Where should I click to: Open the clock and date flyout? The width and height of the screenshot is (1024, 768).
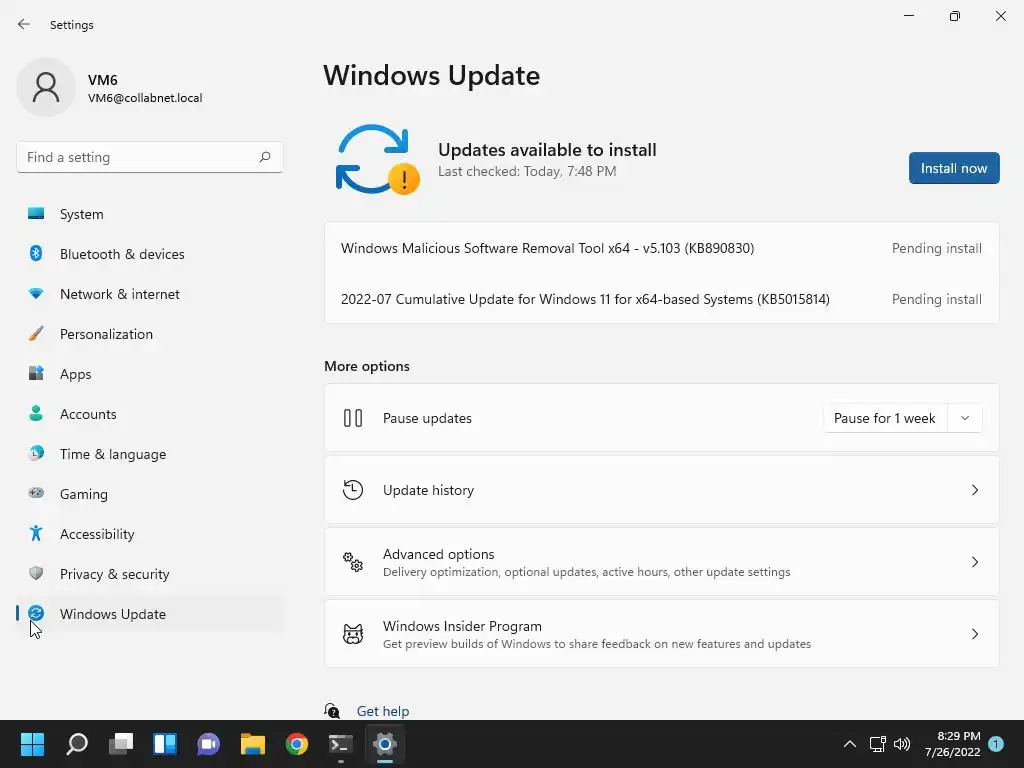[952, 744]
